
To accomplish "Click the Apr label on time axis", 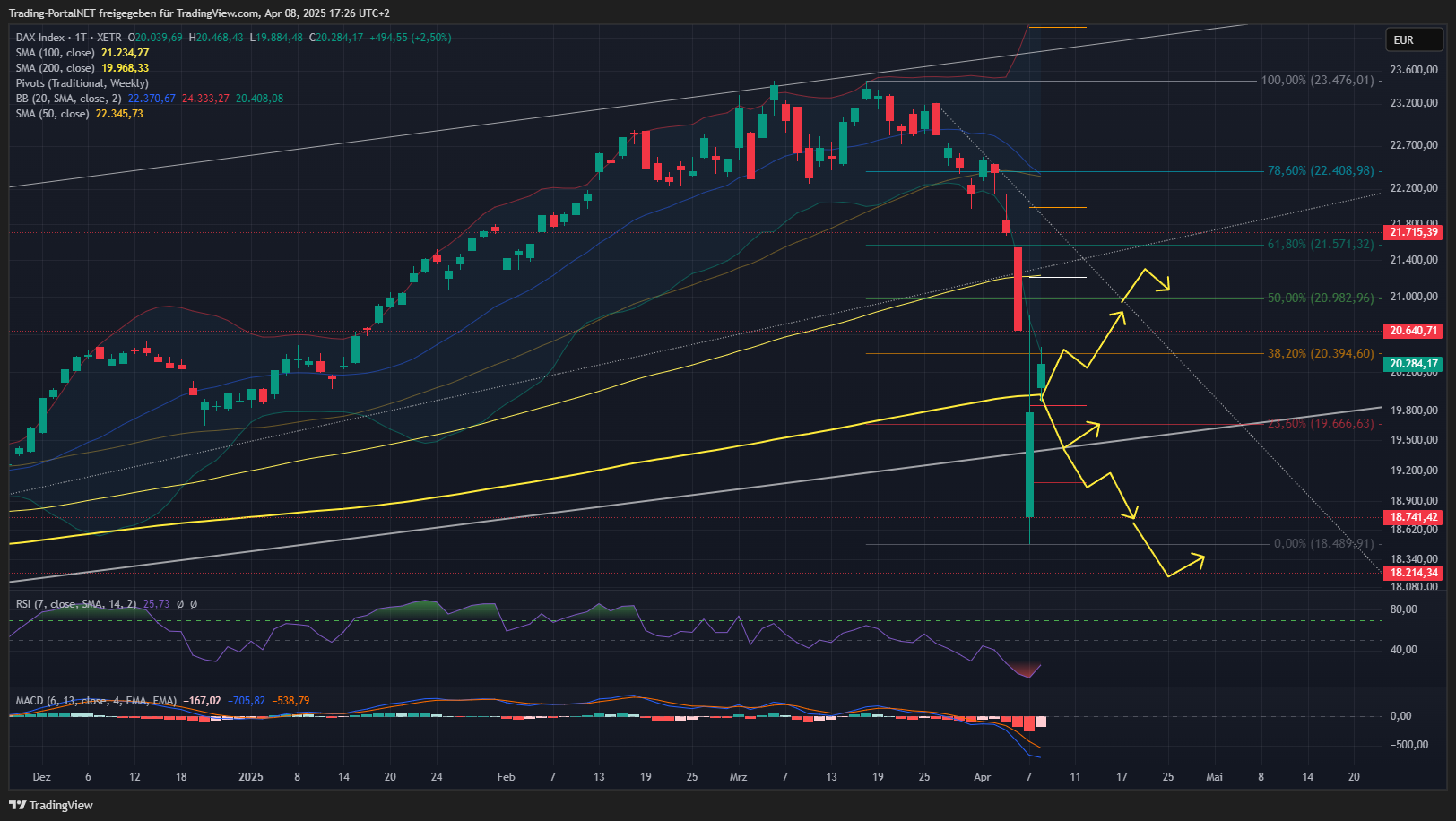I will click(x=983, y=777).
